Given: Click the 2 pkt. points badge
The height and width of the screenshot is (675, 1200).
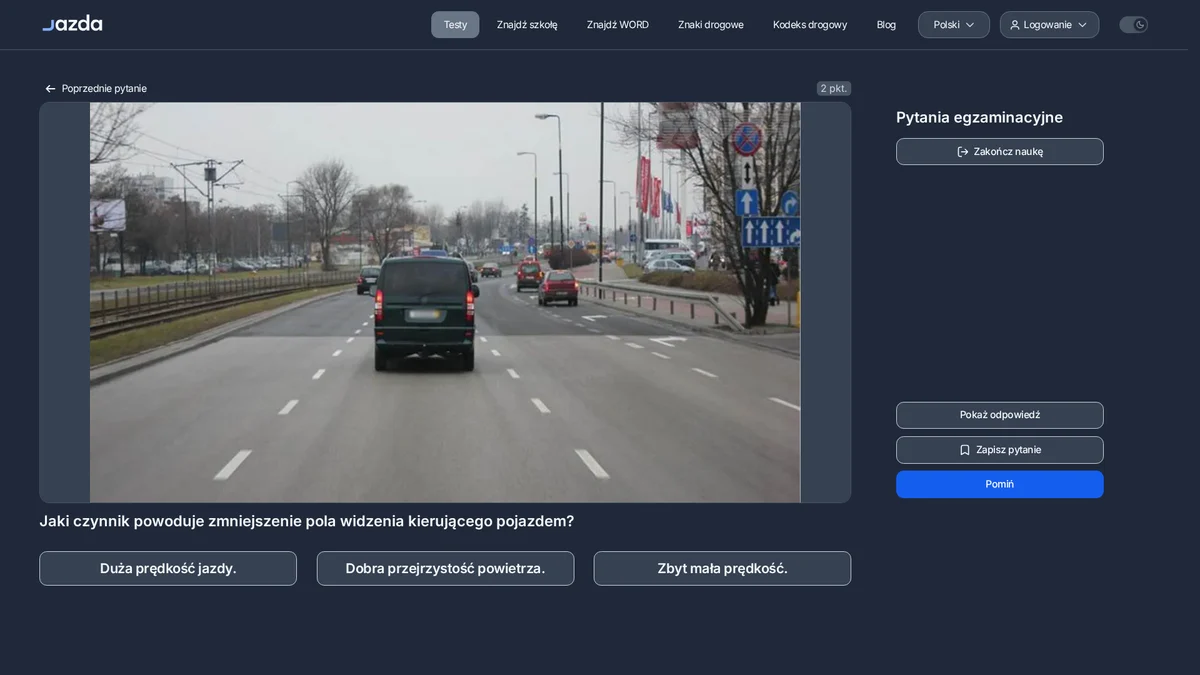Looking at the screenshot, I should tap(833, 88).
